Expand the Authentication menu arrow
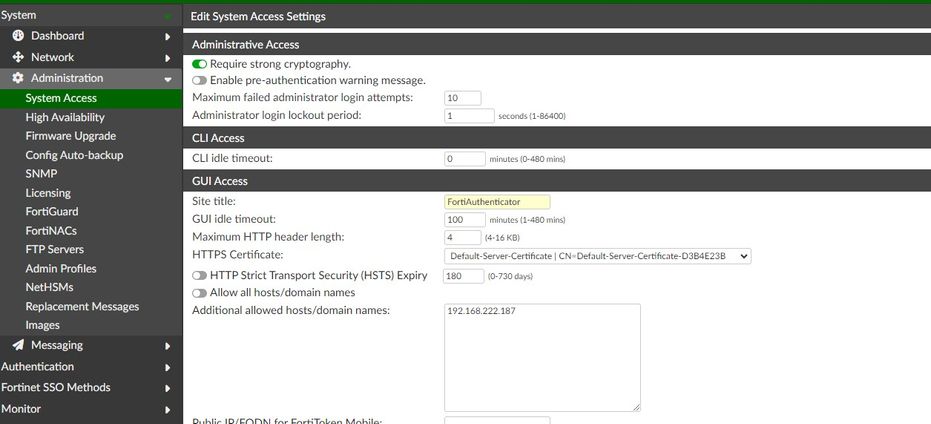Screen dimensions: 931x424 pos(168,368)
